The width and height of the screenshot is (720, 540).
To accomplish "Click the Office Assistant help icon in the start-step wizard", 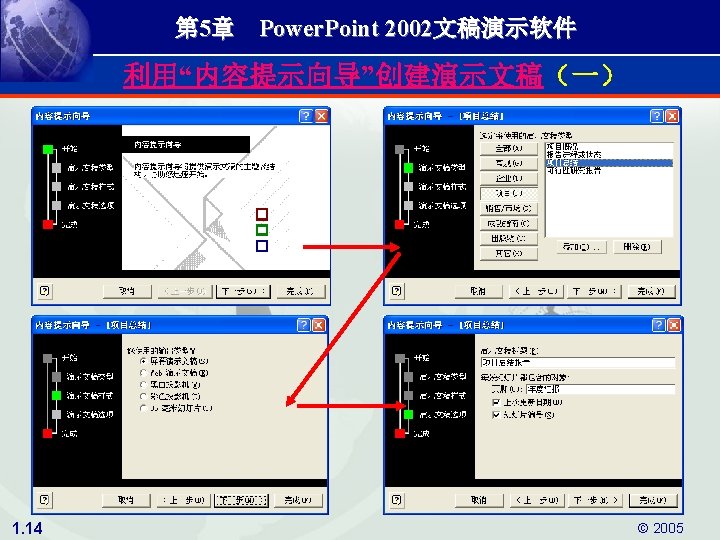I will pos(45,291).
